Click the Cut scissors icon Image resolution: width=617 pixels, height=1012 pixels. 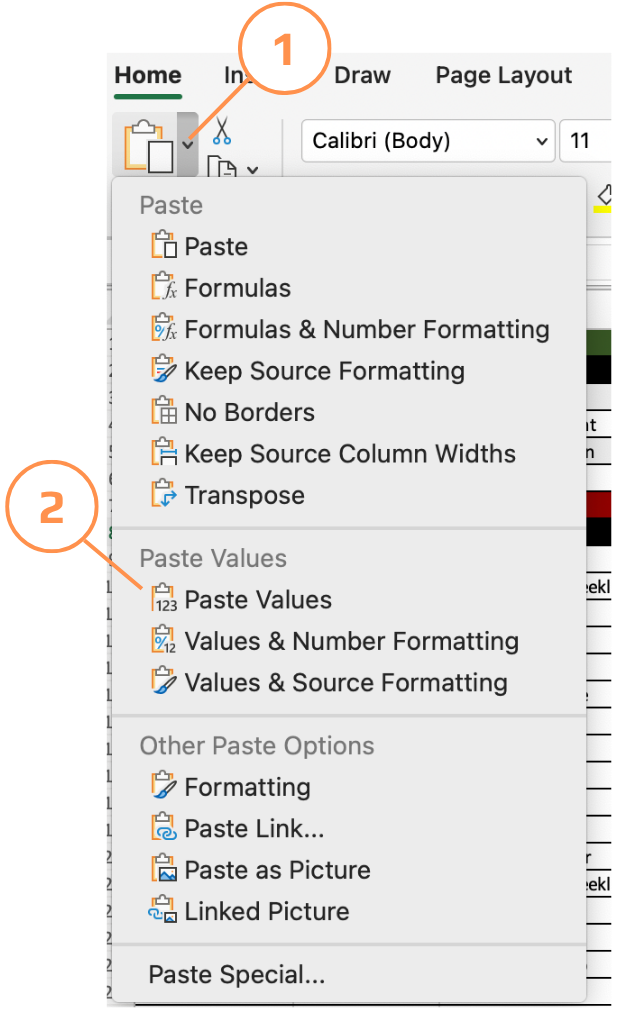[x=221, y=131]
